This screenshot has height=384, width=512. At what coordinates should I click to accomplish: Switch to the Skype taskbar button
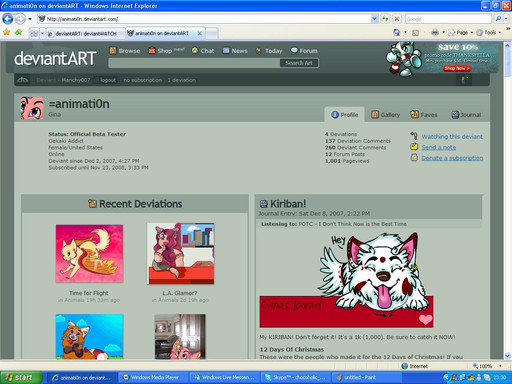[x=296, y=377]
